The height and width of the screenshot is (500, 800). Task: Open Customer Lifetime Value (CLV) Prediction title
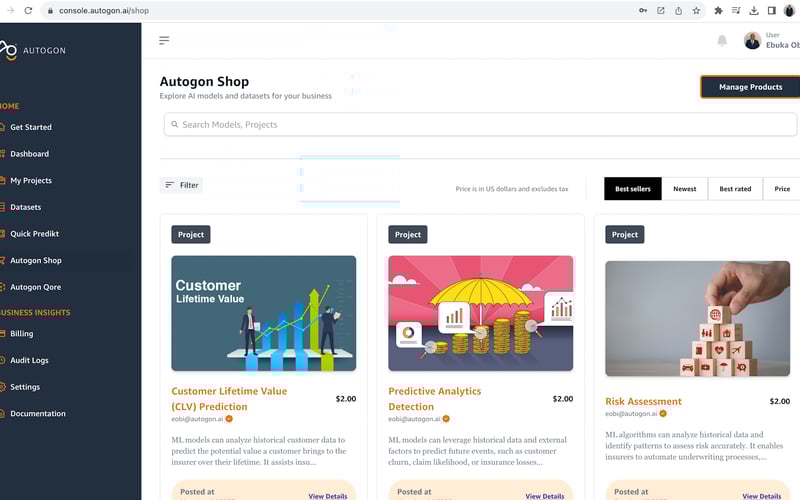(229, 399)
